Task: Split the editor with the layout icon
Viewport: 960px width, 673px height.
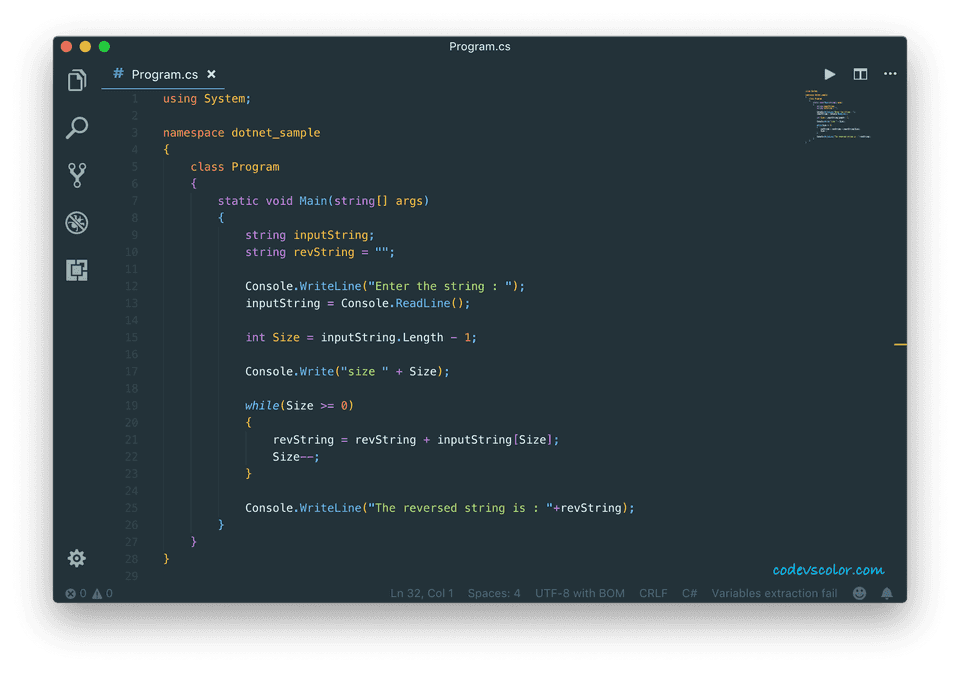Action: click(860, 74)
